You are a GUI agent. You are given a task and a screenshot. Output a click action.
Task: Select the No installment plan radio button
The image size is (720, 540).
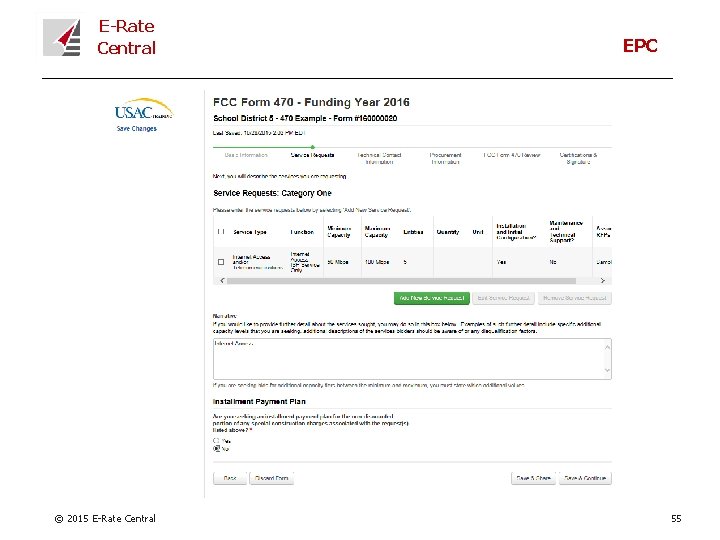[216, 449]
